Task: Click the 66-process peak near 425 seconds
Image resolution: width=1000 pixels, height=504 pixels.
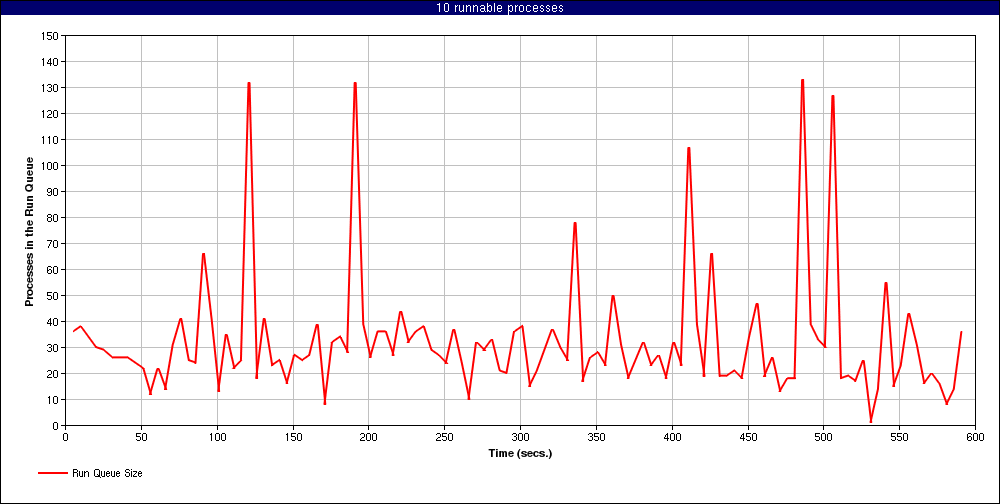Action: click(711, 254)
